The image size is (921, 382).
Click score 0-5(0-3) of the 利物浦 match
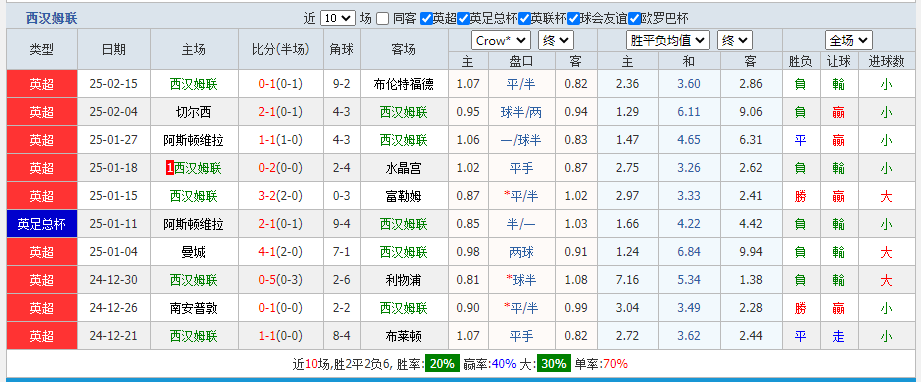[281, 280]
